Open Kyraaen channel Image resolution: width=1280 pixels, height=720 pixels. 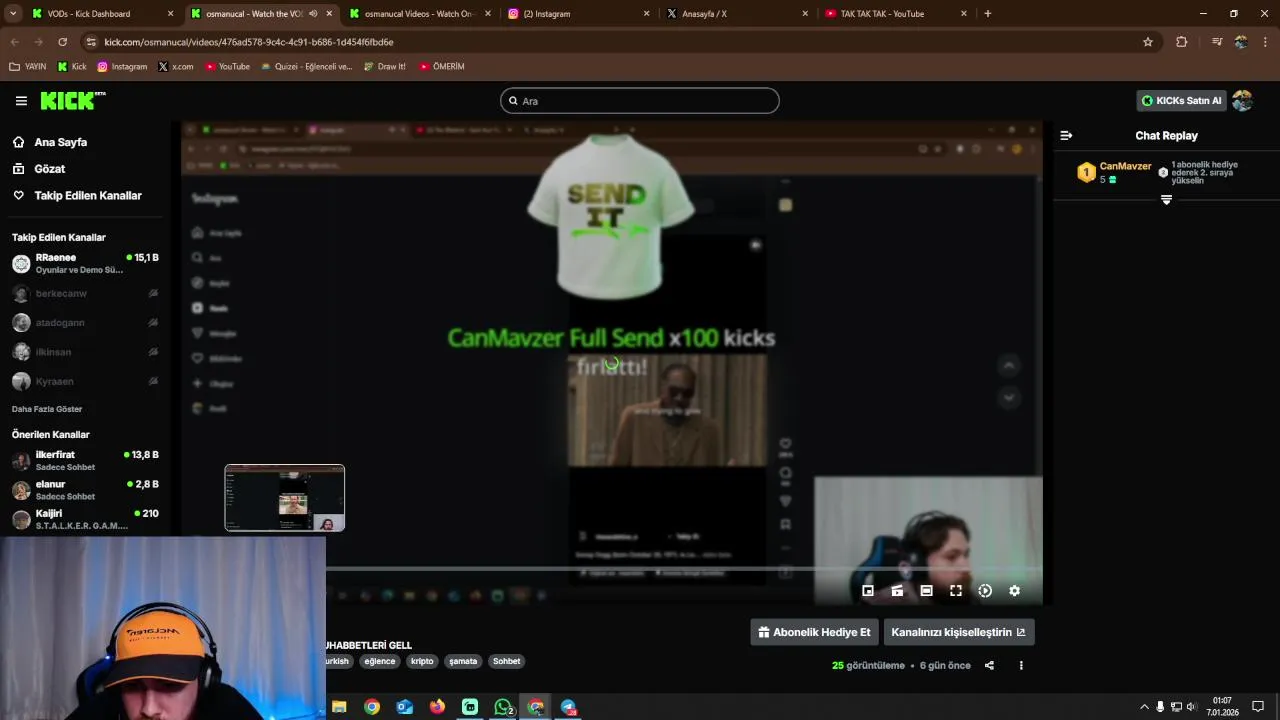(85, 381)
